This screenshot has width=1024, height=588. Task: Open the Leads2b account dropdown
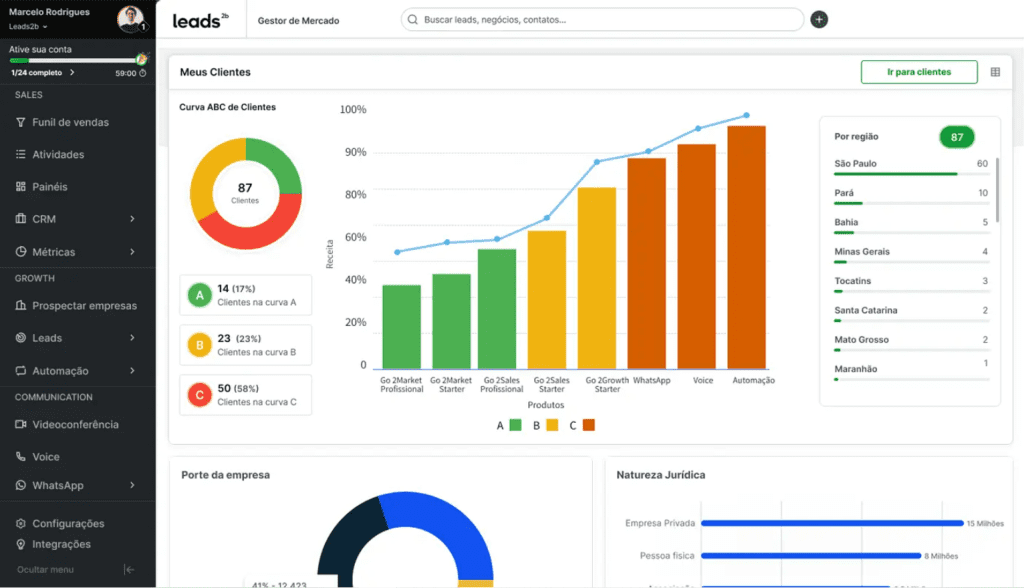click(x=28, y=27)
